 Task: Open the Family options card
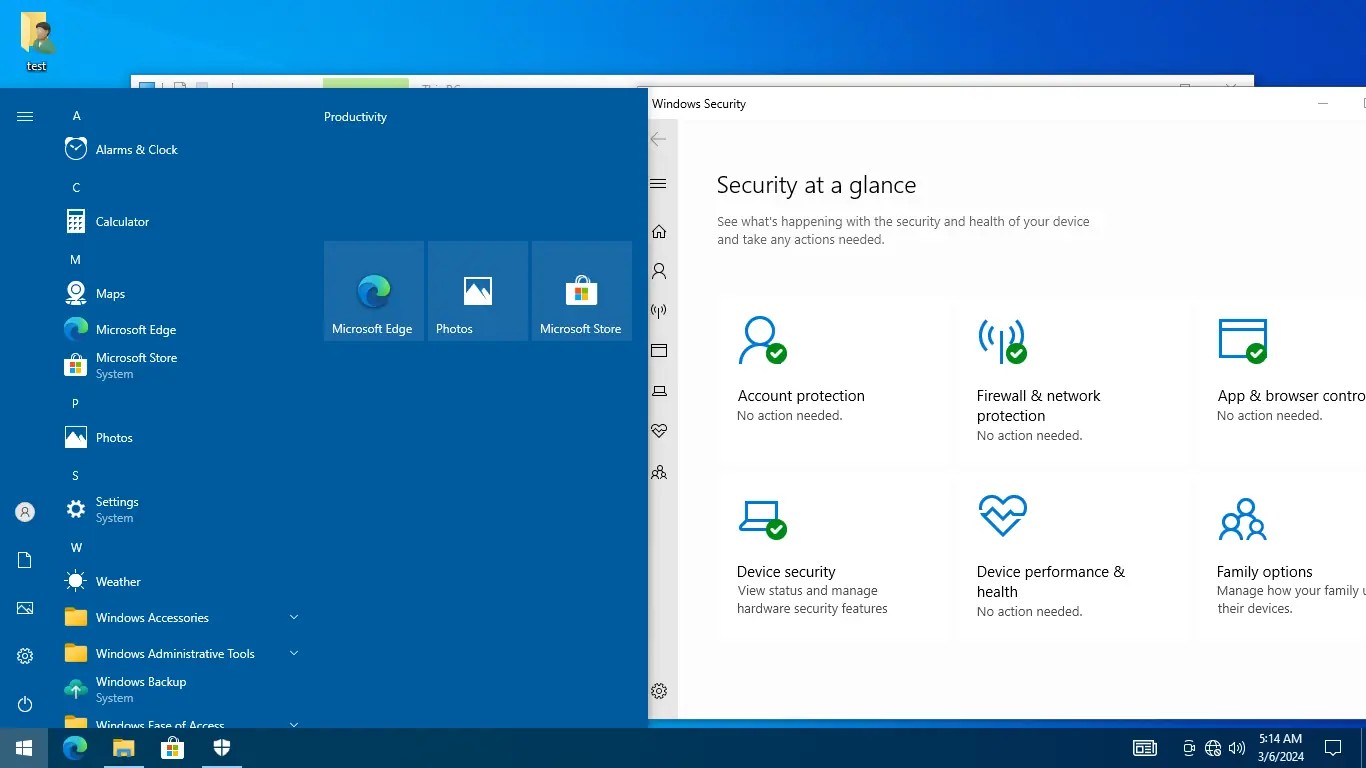coord(1283,556)
